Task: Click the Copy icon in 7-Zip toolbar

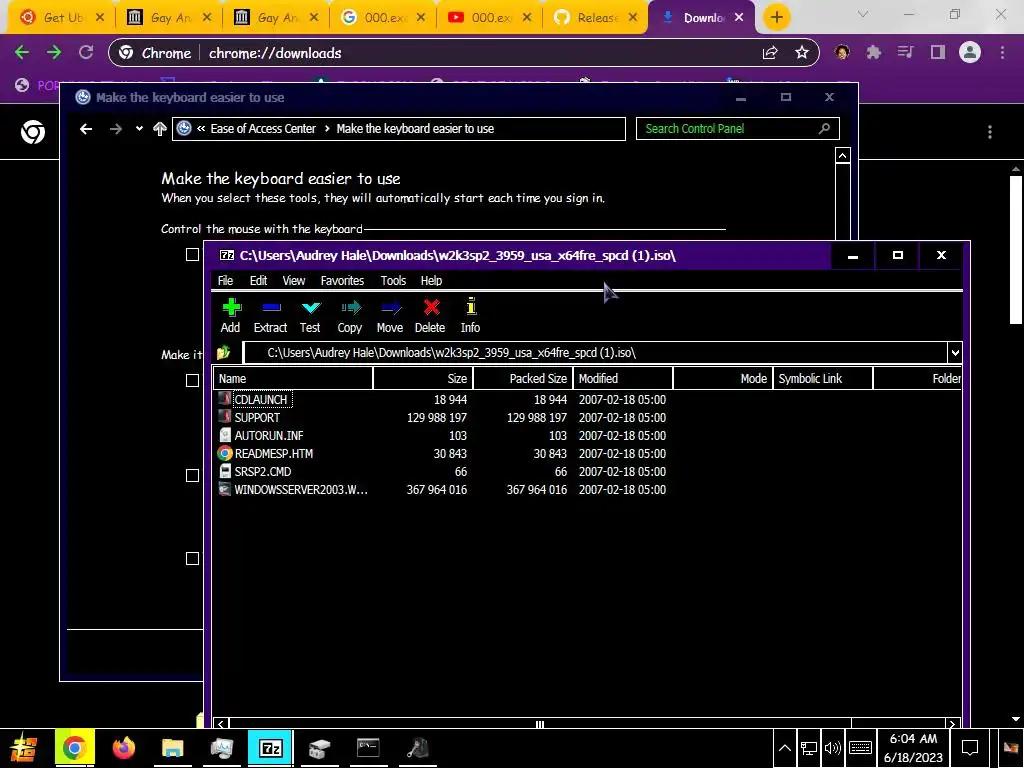Action: tap(351, 308)
